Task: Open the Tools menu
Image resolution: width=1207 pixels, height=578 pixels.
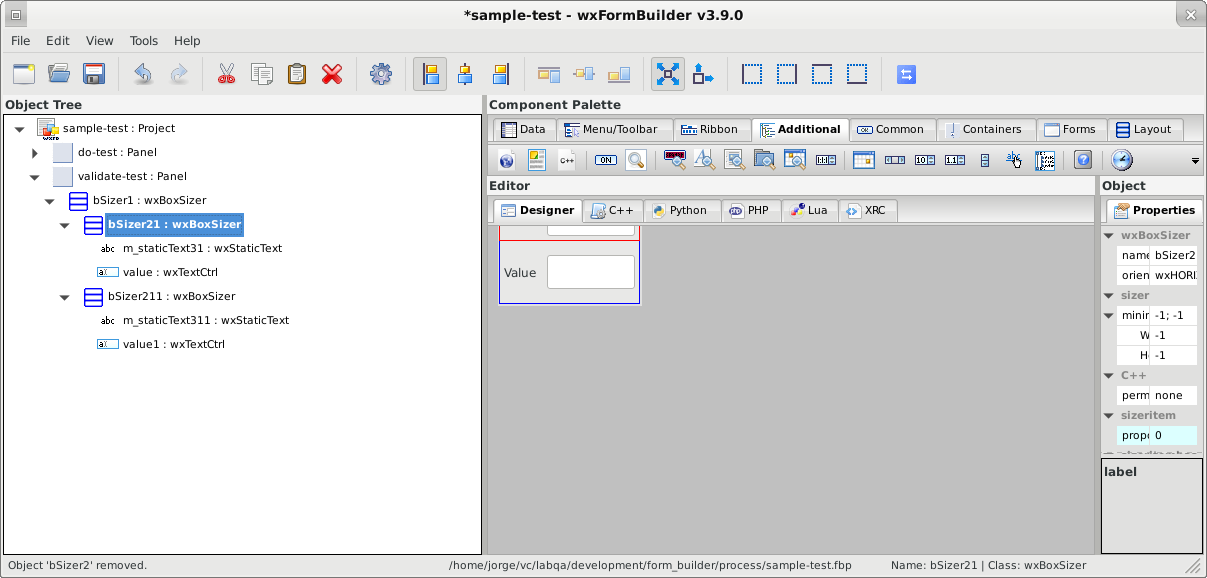Action: point(143,41)
